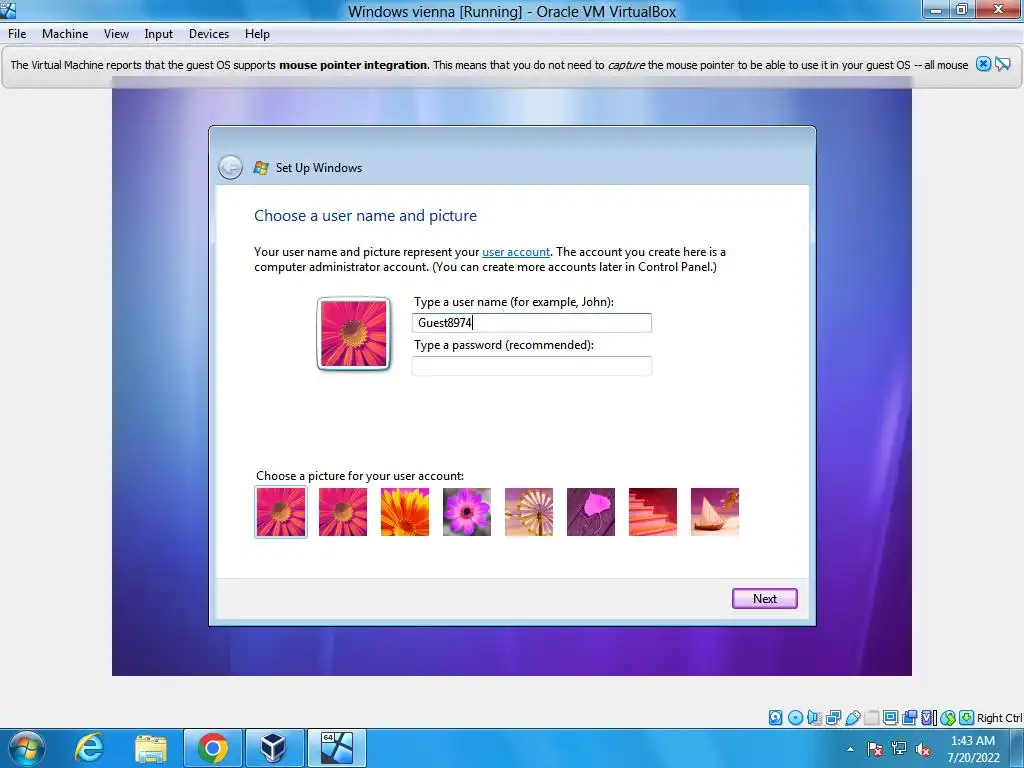Click the muted volume tray icon
The height and width of the screenshot is (768, 1024).
923,749
